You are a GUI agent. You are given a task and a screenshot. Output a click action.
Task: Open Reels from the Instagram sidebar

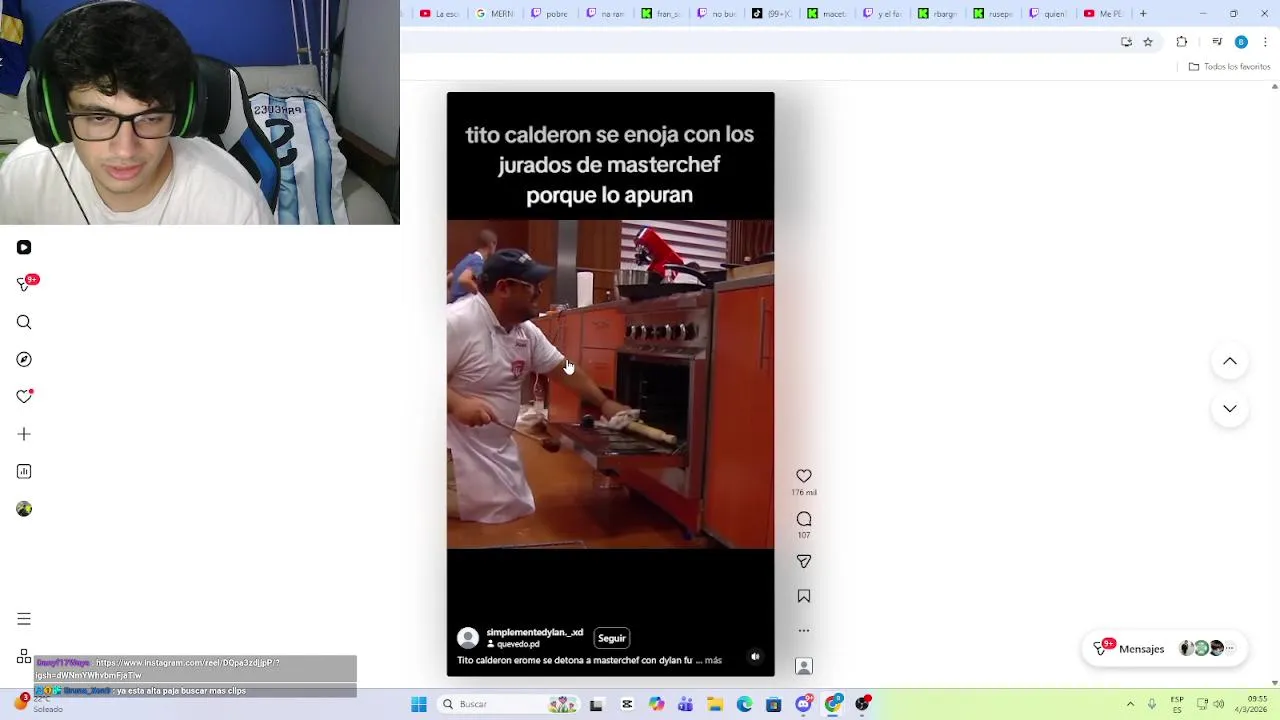(24, 247)
